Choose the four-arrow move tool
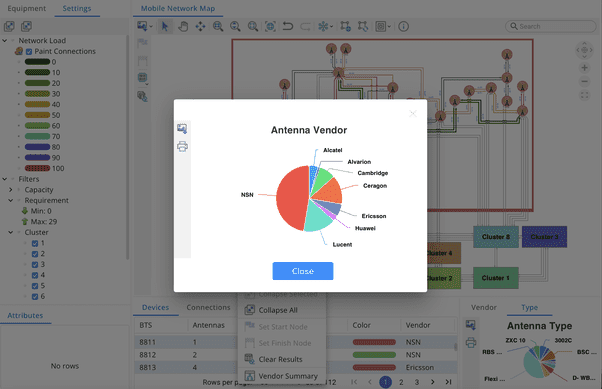602x389 pixels. (200, 26)
